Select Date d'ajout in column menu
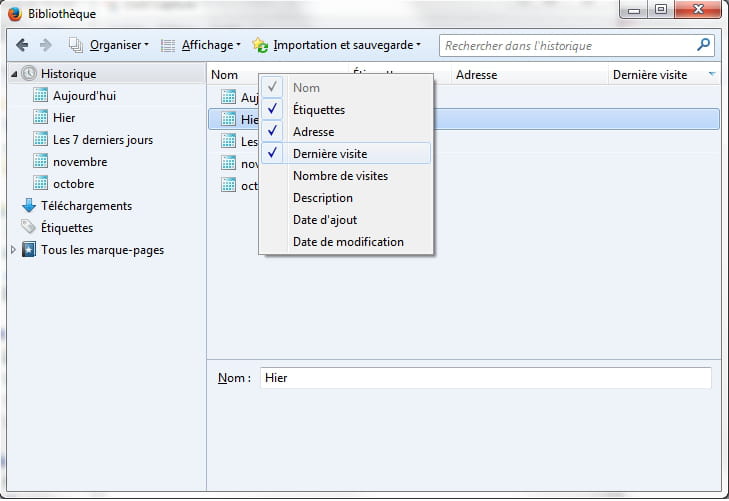 [324, 220]
